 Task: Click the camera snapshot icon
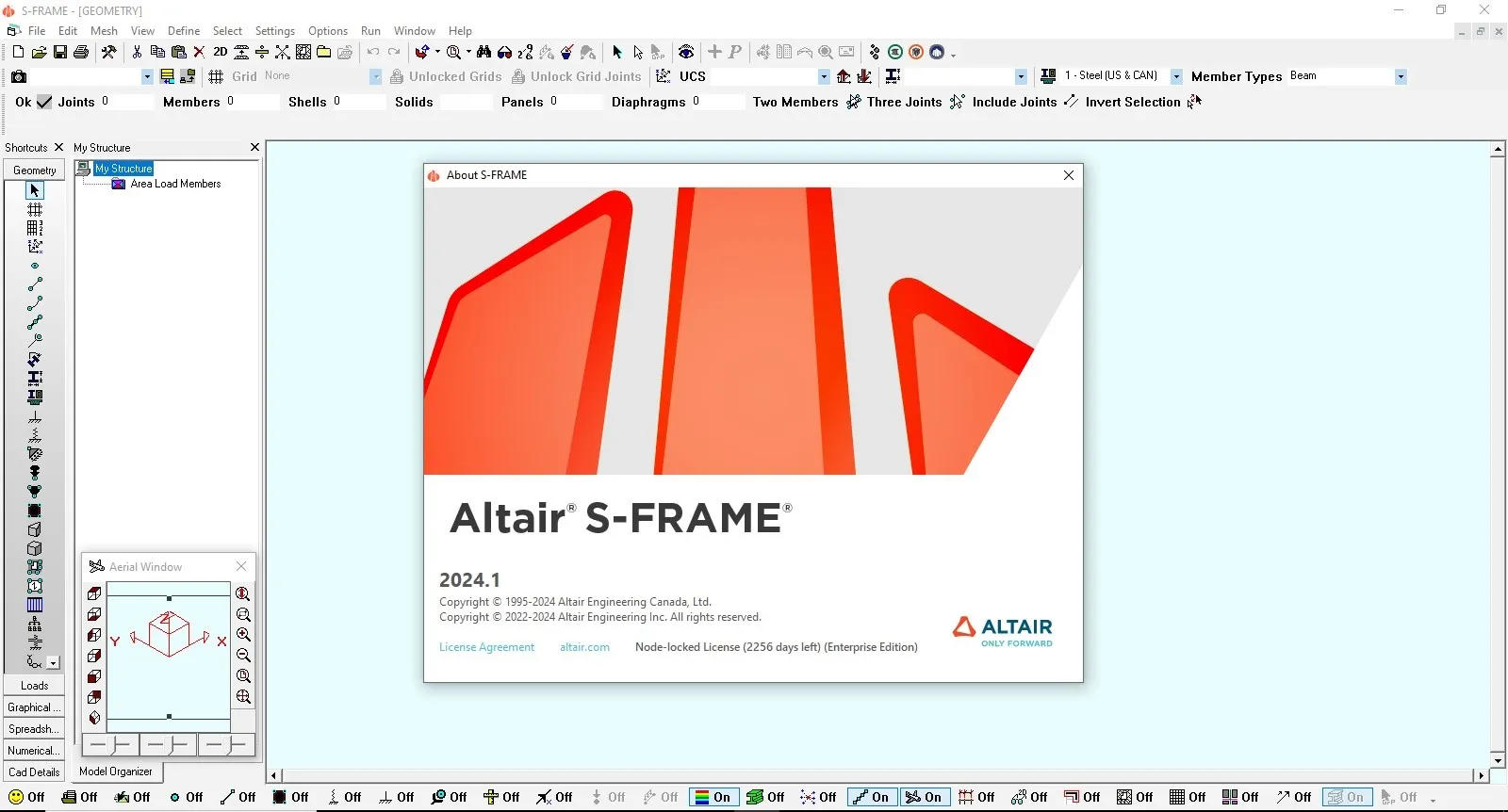point(19,76)
